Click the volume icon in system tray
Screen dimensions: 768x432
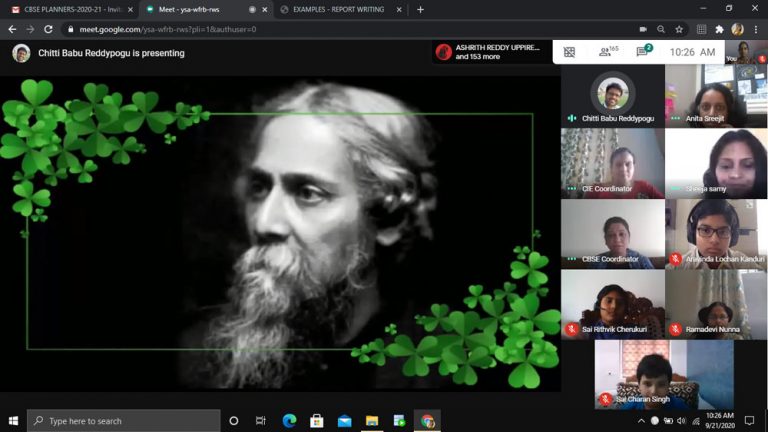click(683, 421)
